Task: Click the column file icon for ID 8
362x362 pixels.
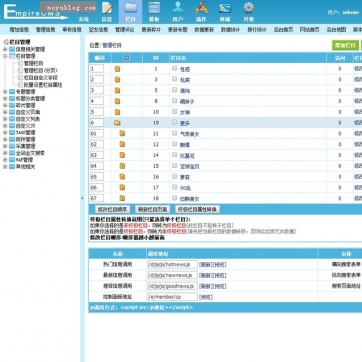Action: 117,101
